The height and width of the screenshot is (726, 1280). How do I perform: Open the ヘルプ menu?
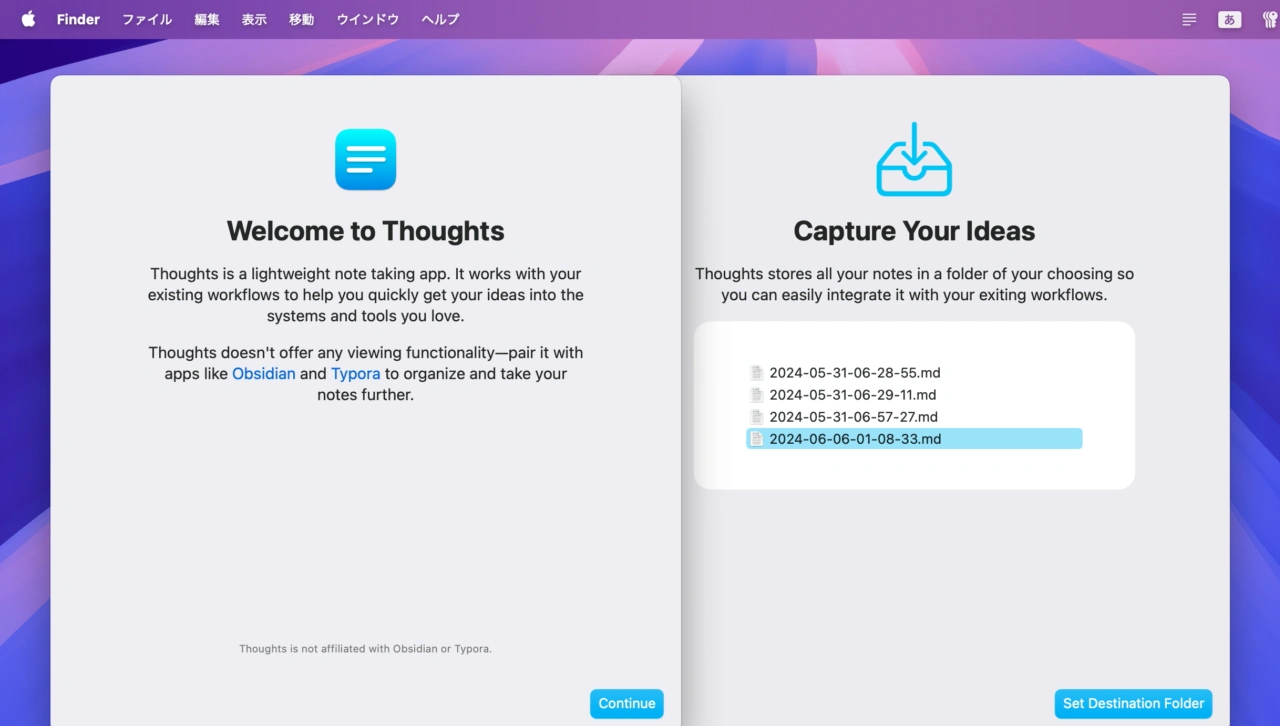pos(440,19)
